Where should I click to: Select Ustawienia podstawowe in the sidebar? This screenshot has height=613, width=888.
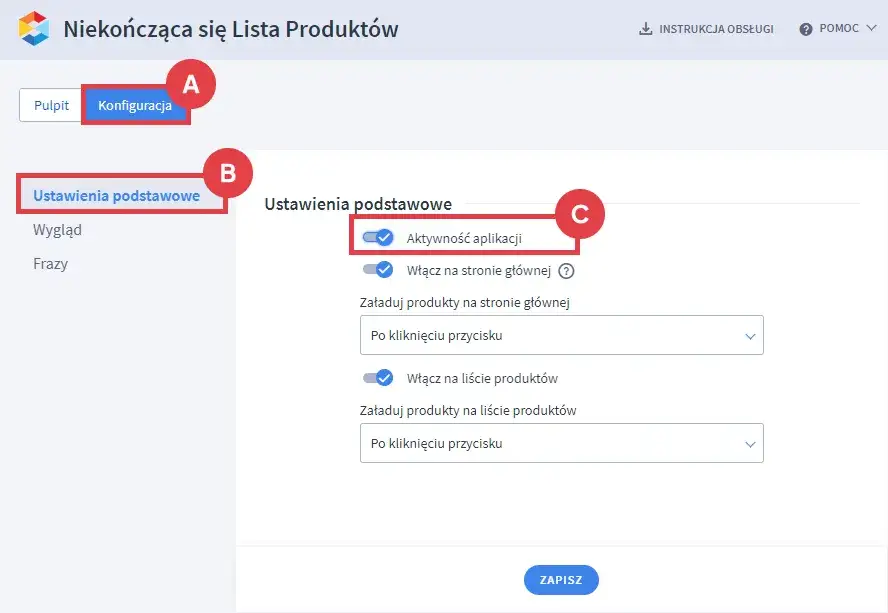116,195
